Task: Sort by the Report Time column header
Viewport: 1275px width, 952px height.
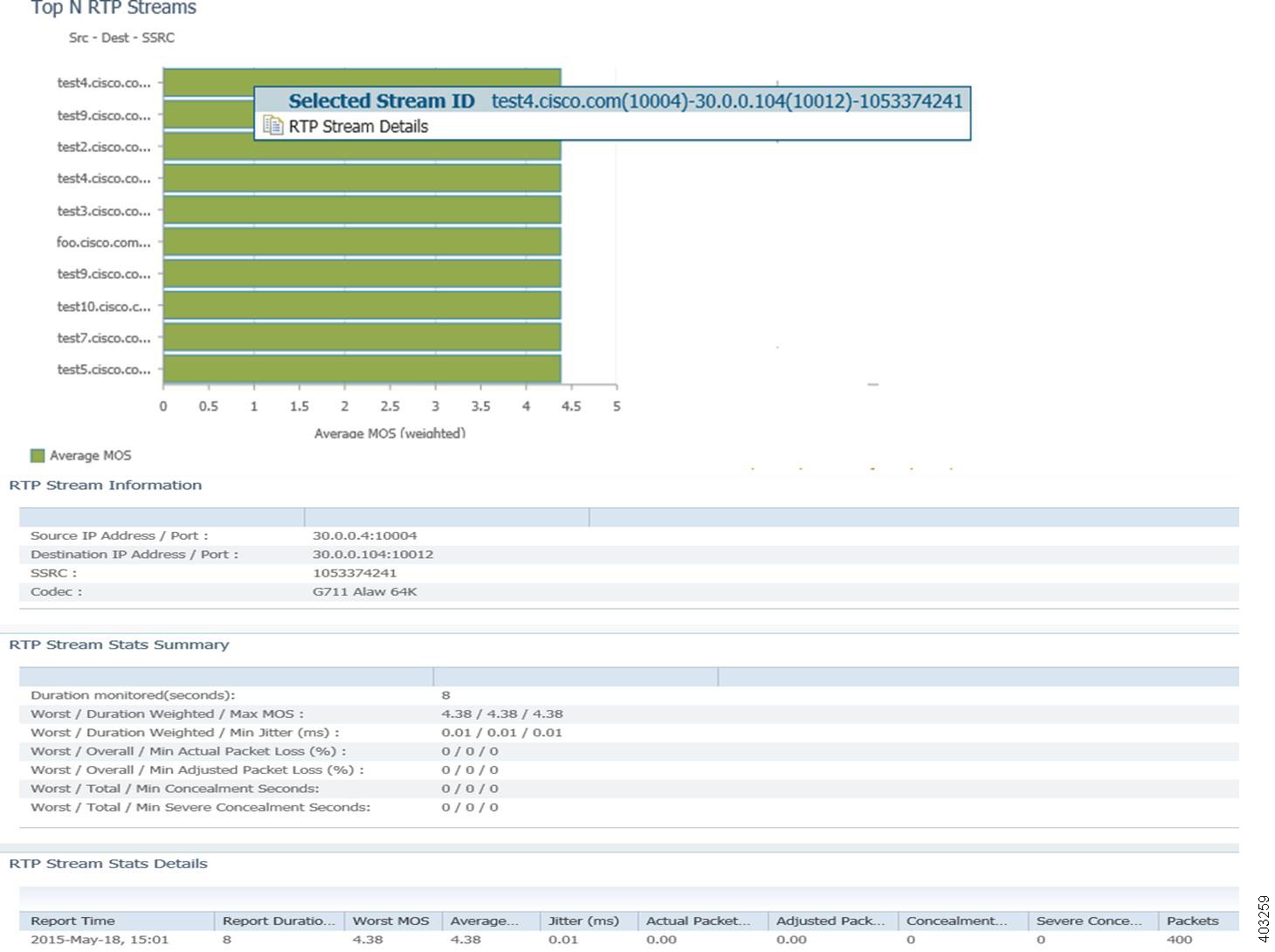Action: [72, 921]
